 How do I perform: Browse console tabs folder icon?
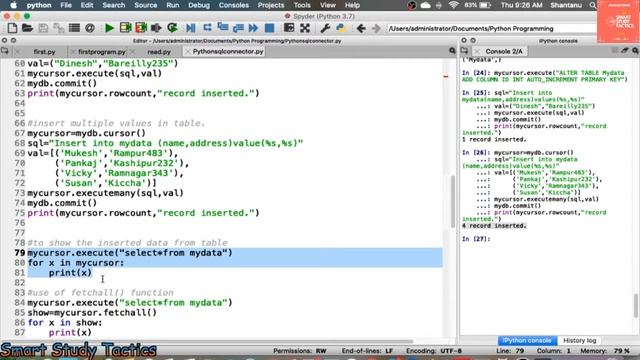click(464, 51)
